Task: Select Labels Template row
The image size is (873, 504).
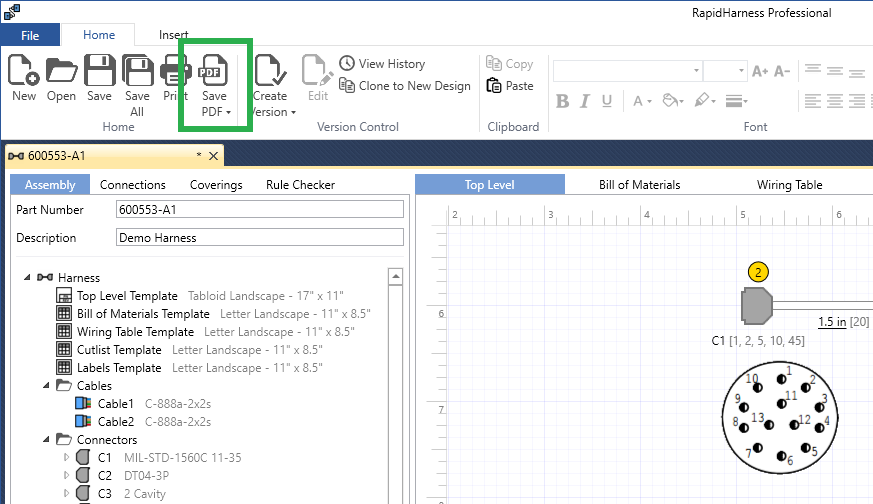Action: click(x=189, y=368)
